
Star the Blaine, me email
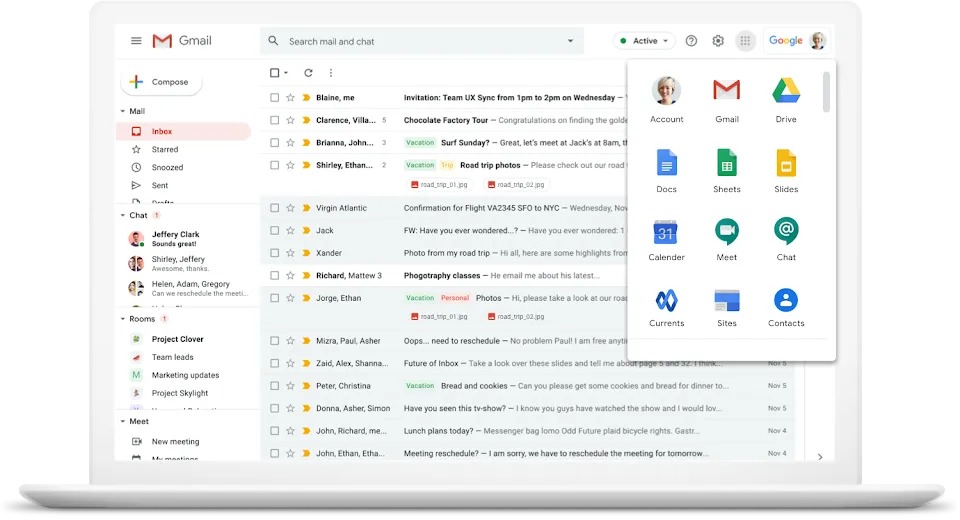[x=290, y=97]
